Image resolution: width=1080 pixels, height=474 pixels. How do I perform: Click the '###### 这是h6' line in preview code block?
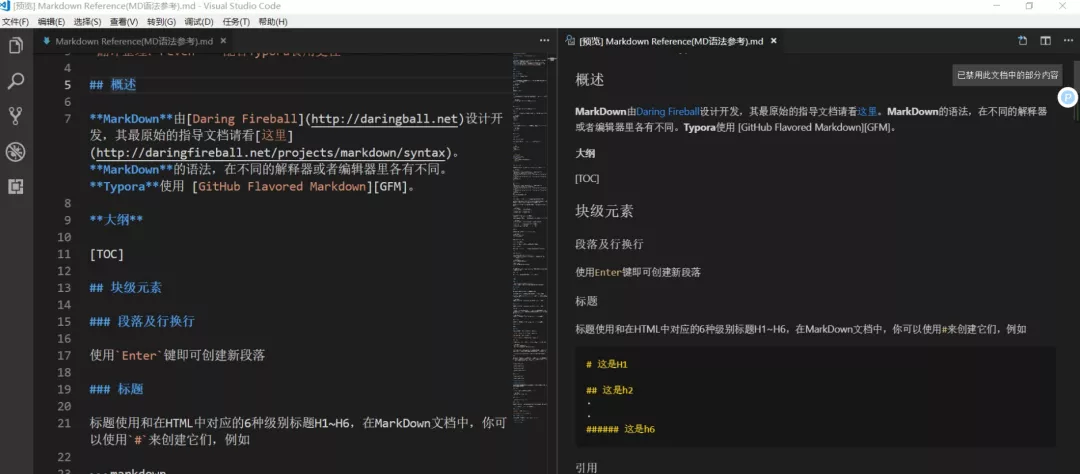point(620,429)
